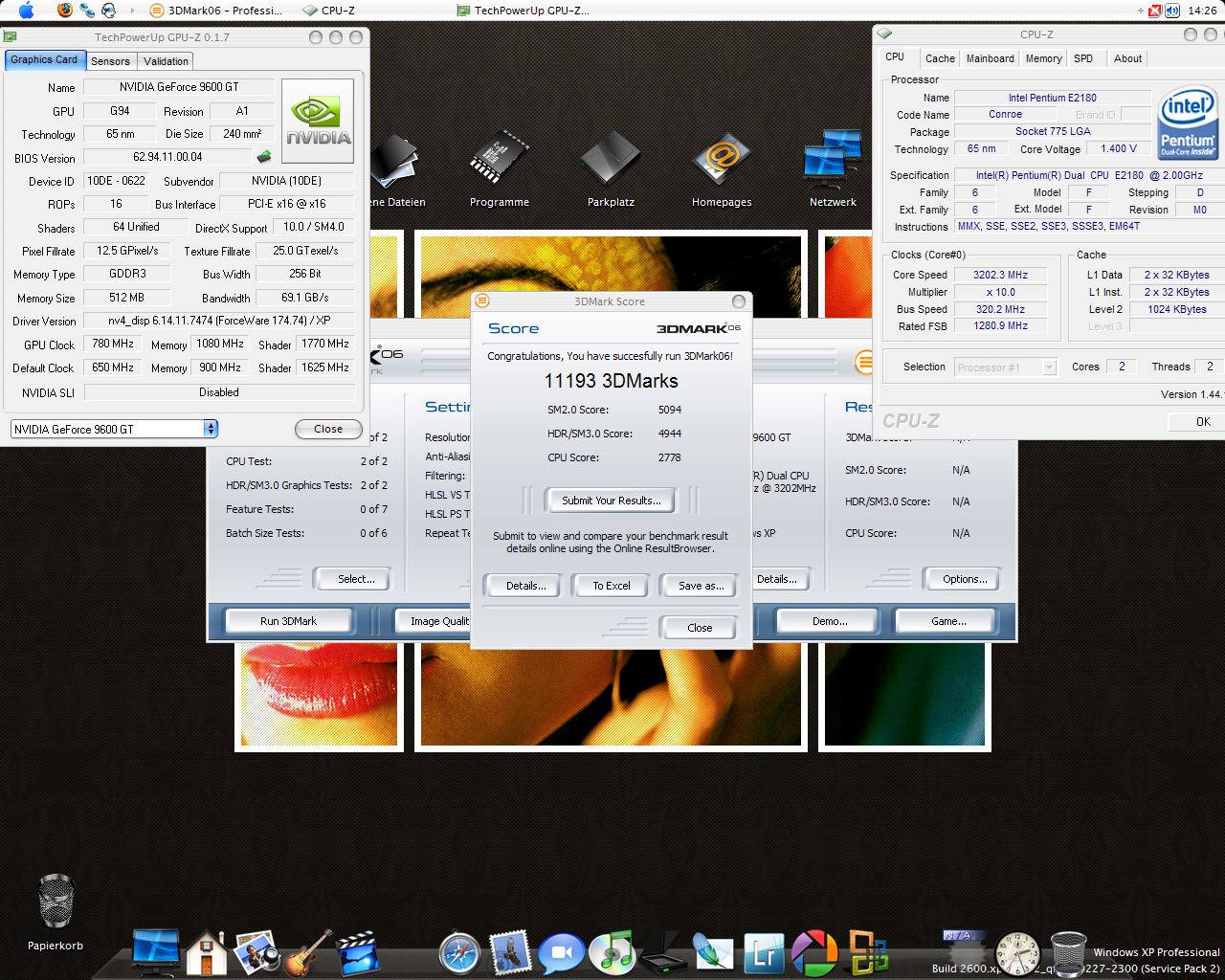The width and height of the screenshot is (1225, 980).
Task: Open Safari from the dock
Action: (458, 953)
